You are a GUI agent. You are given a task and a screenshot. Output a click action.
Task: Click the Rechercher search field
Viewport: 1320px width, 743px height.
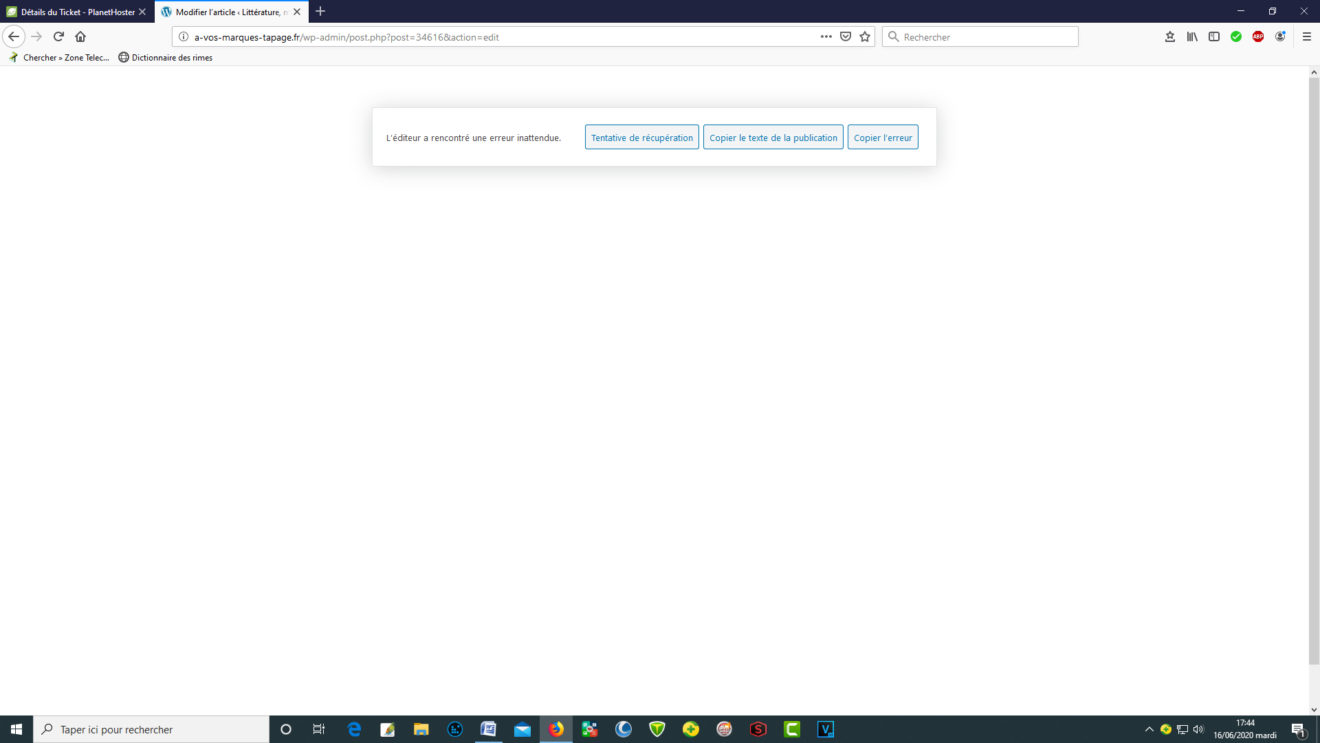[980, 37]
